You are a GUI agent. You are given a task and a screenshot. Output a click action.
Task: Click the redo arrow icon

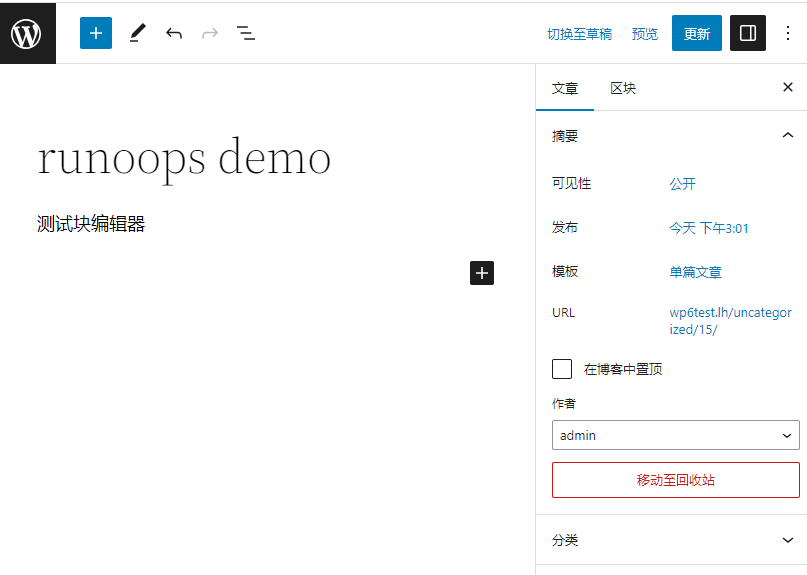[x=210, y=33]
